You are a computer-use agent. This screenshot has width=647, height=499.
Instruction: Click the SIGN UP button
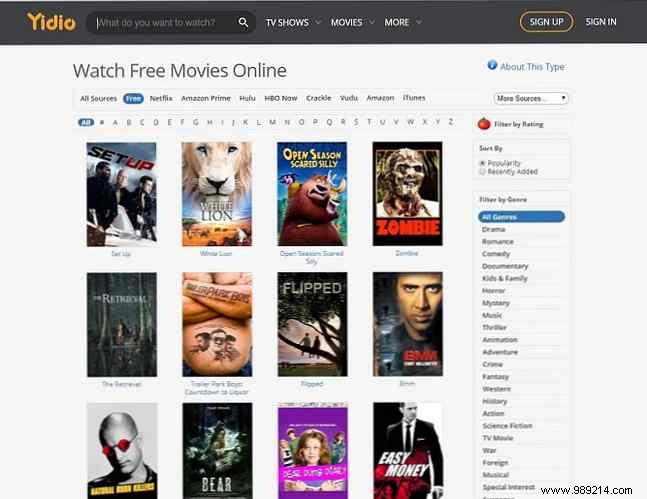pyautogui.click(x=546, y=21)
